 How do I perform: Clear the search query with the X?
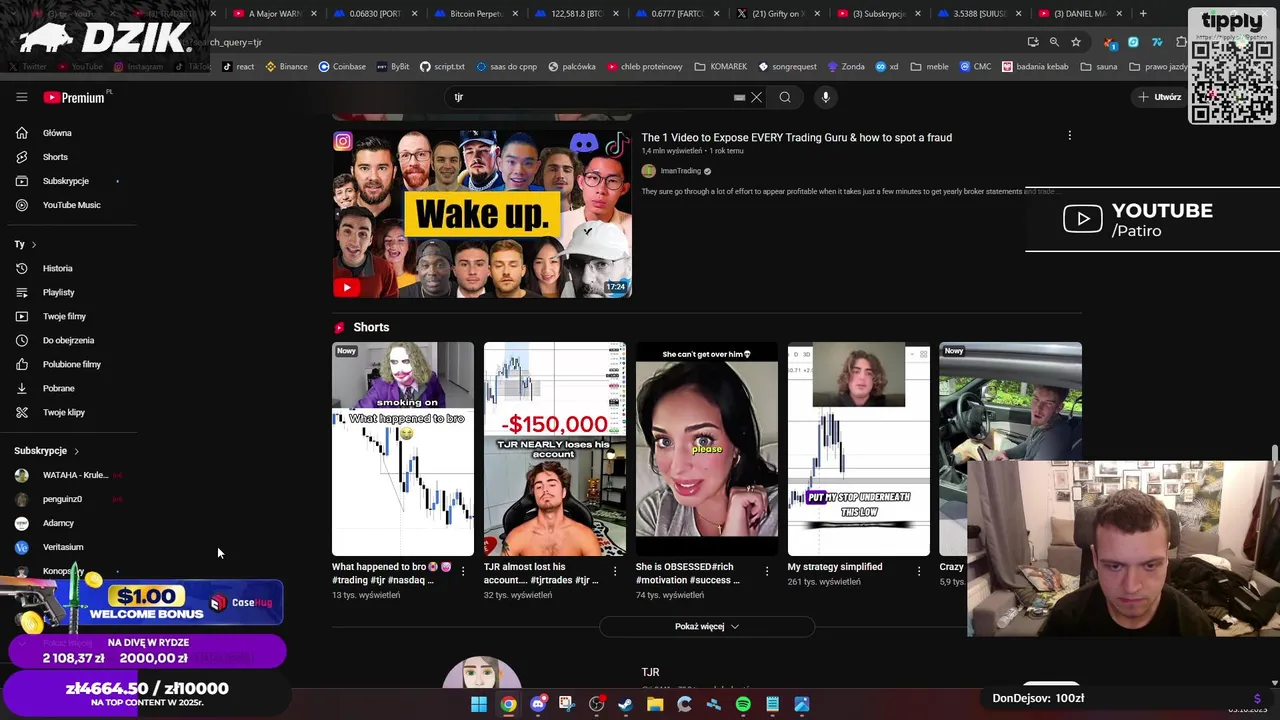pos(756,97)
